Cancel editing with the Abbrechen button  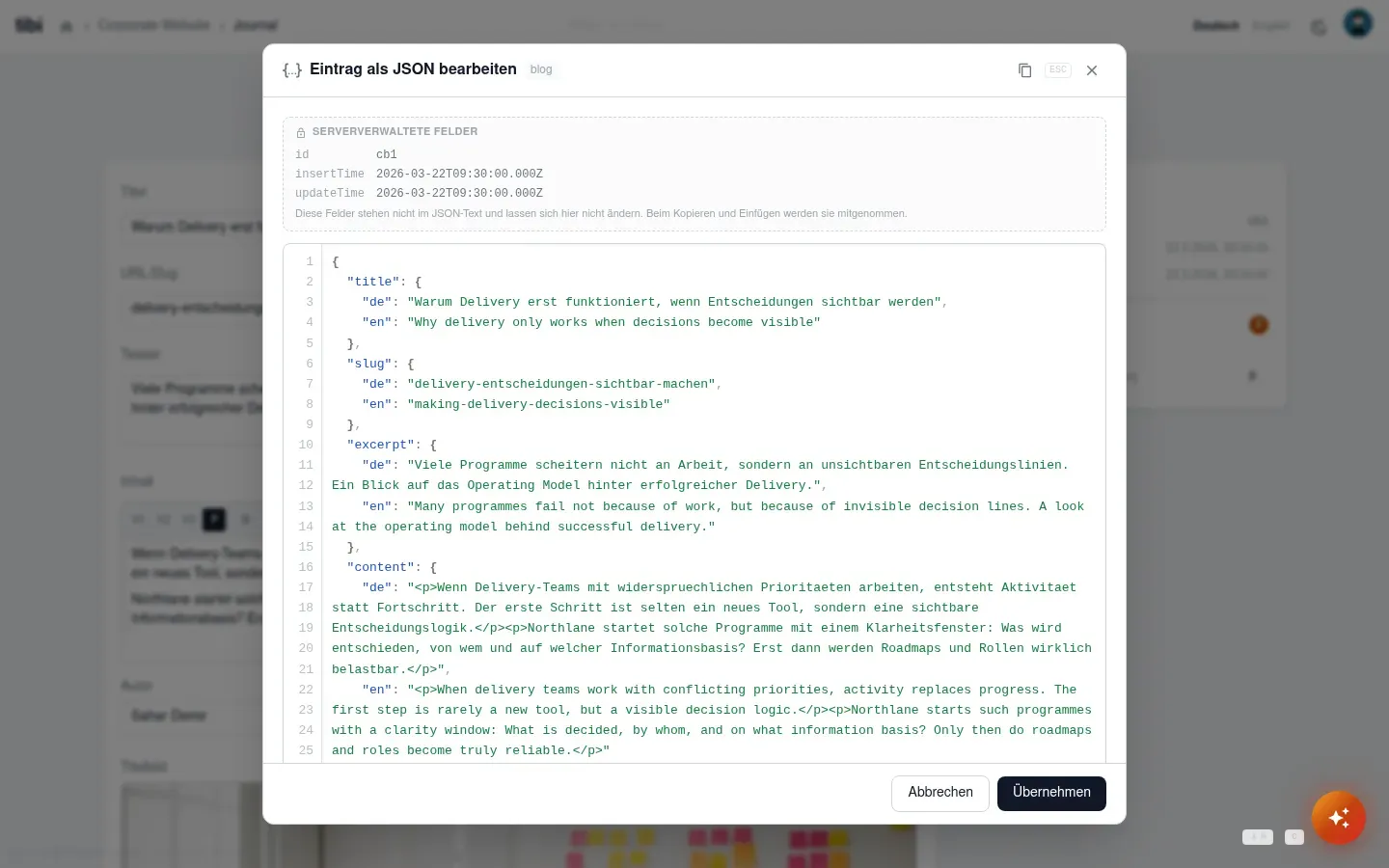pos(940,793)
